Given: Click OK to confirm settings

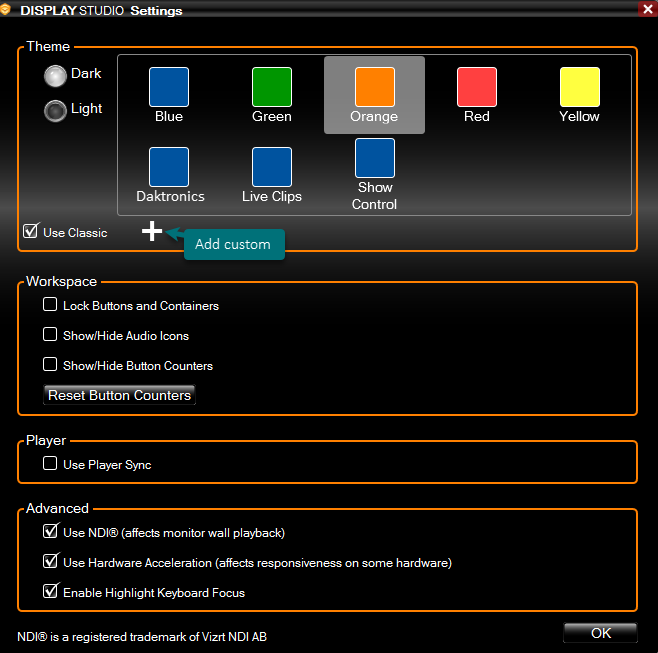Looking at the screenshot, I should point(600,632).
